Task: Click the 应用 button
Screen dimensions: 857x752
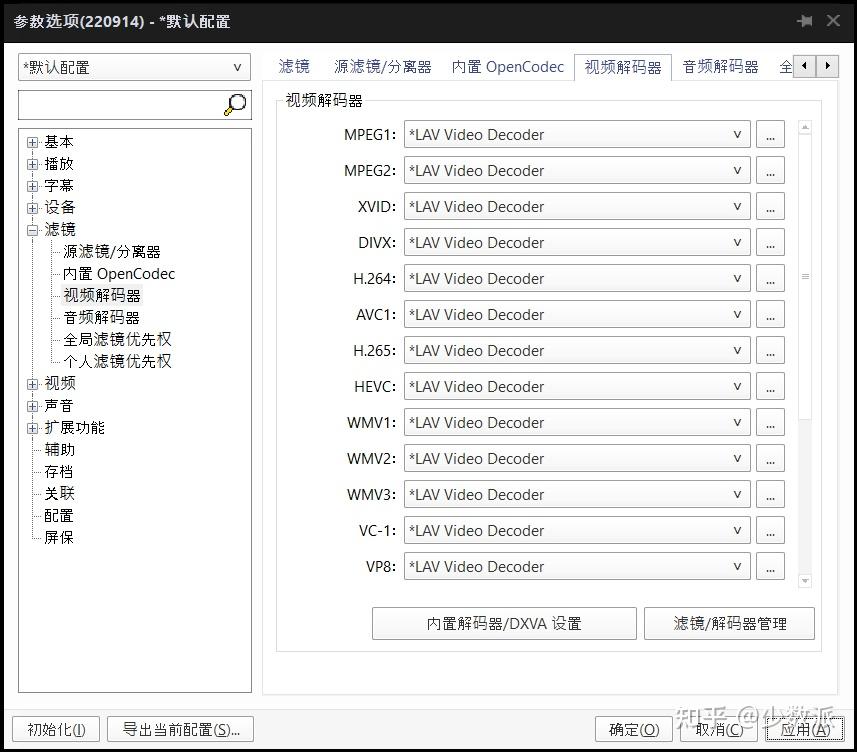Action: click(x=803, y=729)
